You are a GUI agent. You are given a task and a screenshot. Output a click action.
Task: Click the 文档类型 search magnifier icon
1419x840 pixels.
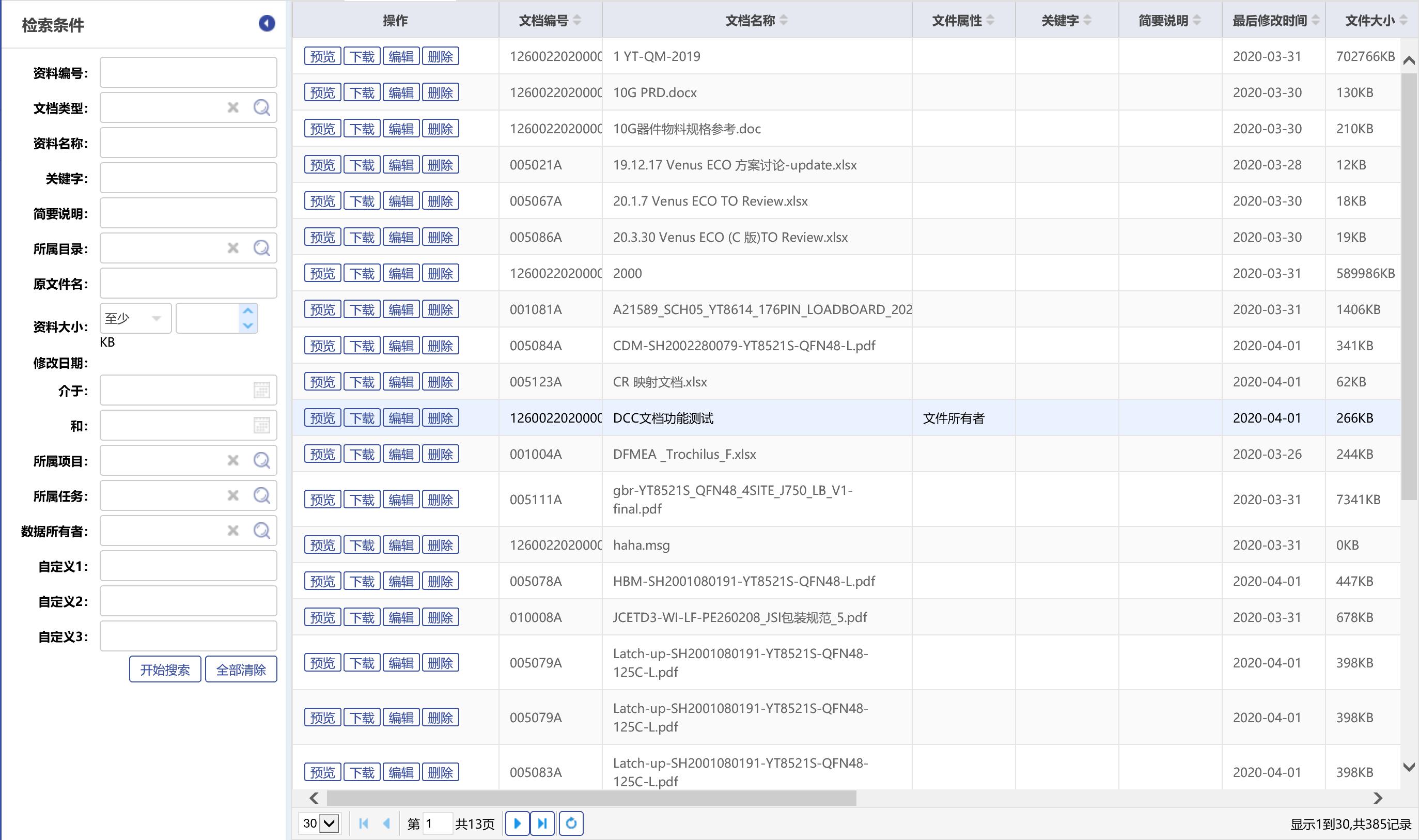[261, 107]
